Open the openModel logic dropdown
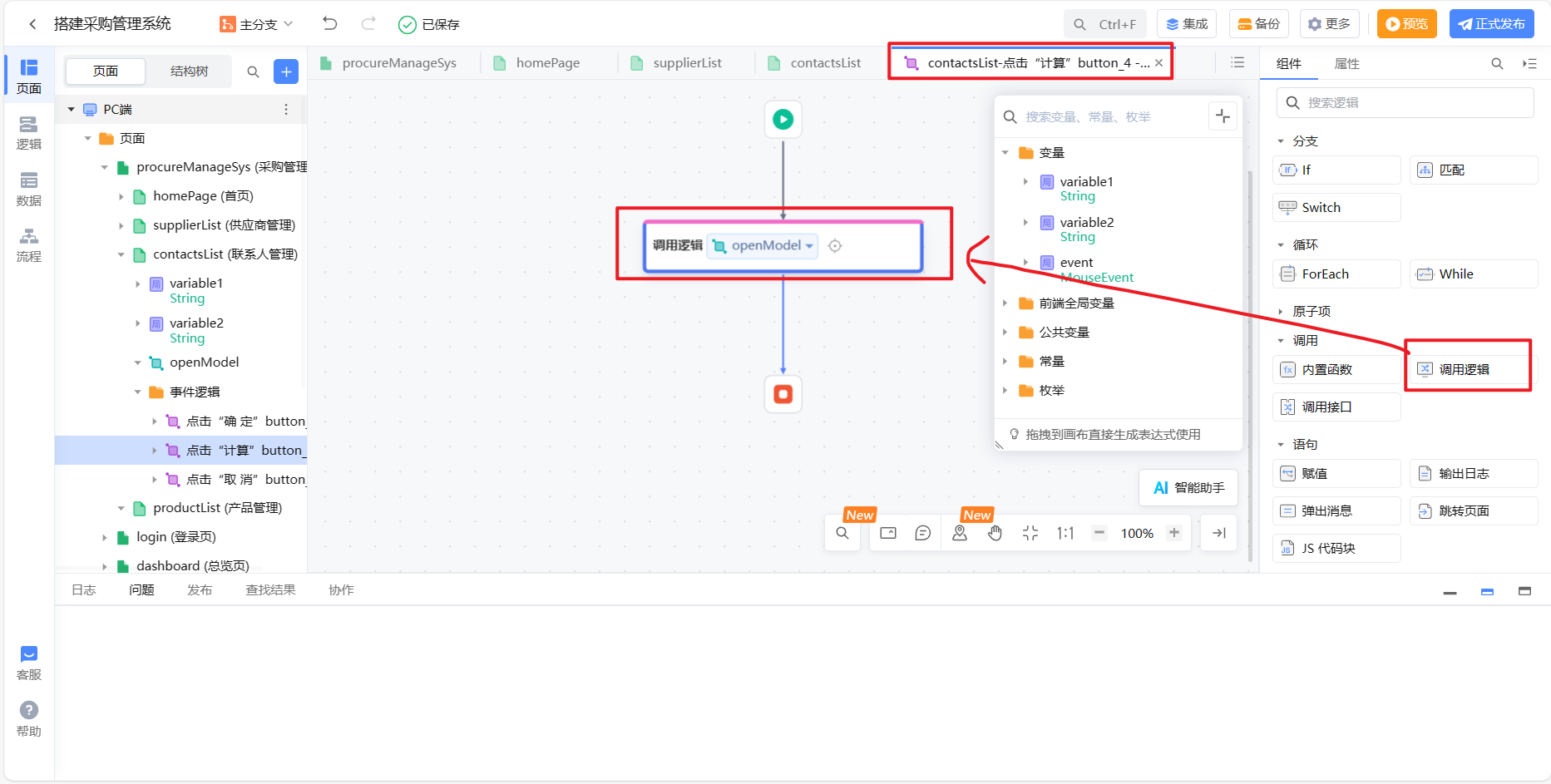The image size is (1551, 784). coord(763,246)
